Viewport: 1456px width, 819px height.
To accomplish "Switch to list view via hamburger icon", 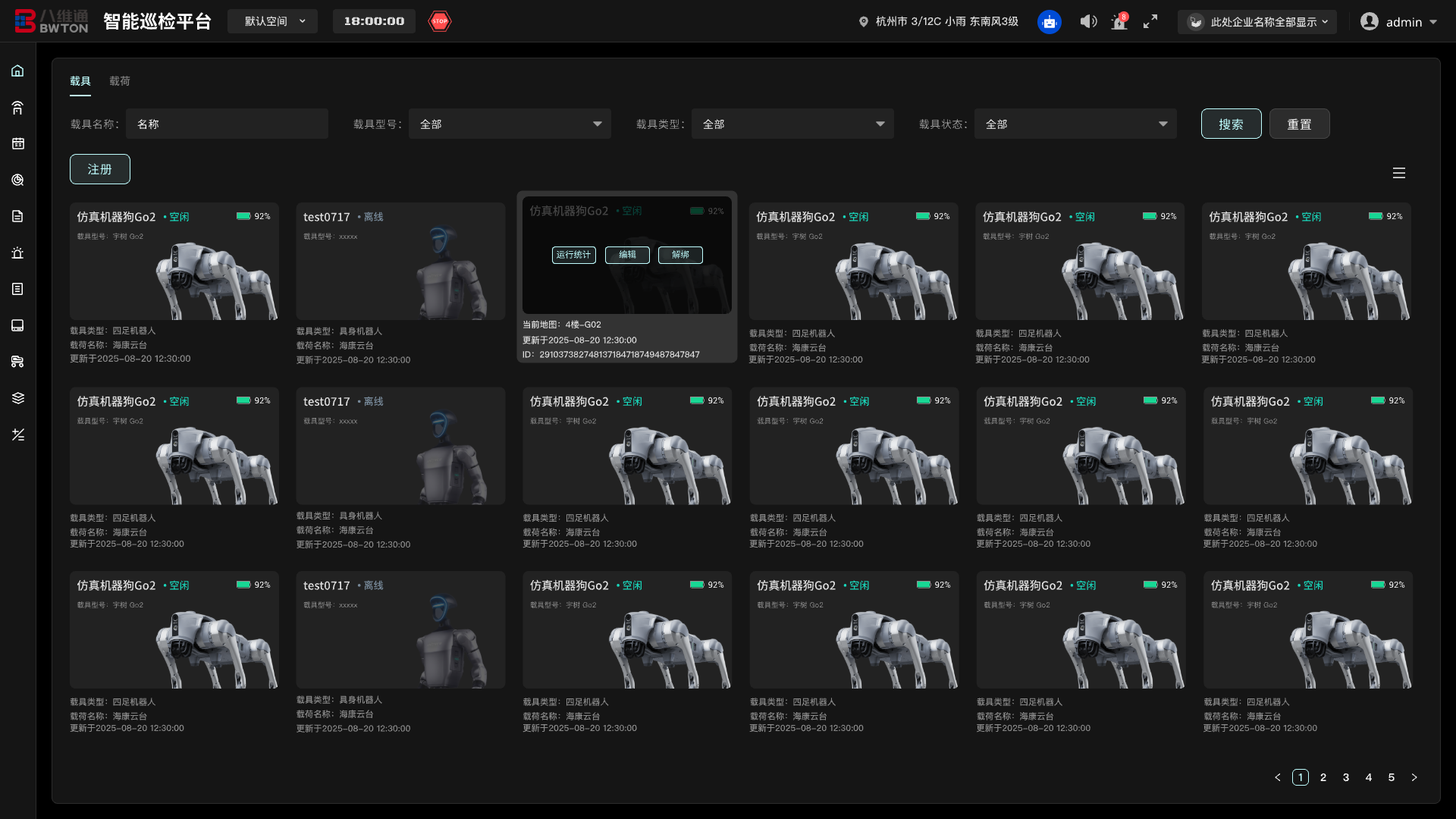I will click(1399, 173).
